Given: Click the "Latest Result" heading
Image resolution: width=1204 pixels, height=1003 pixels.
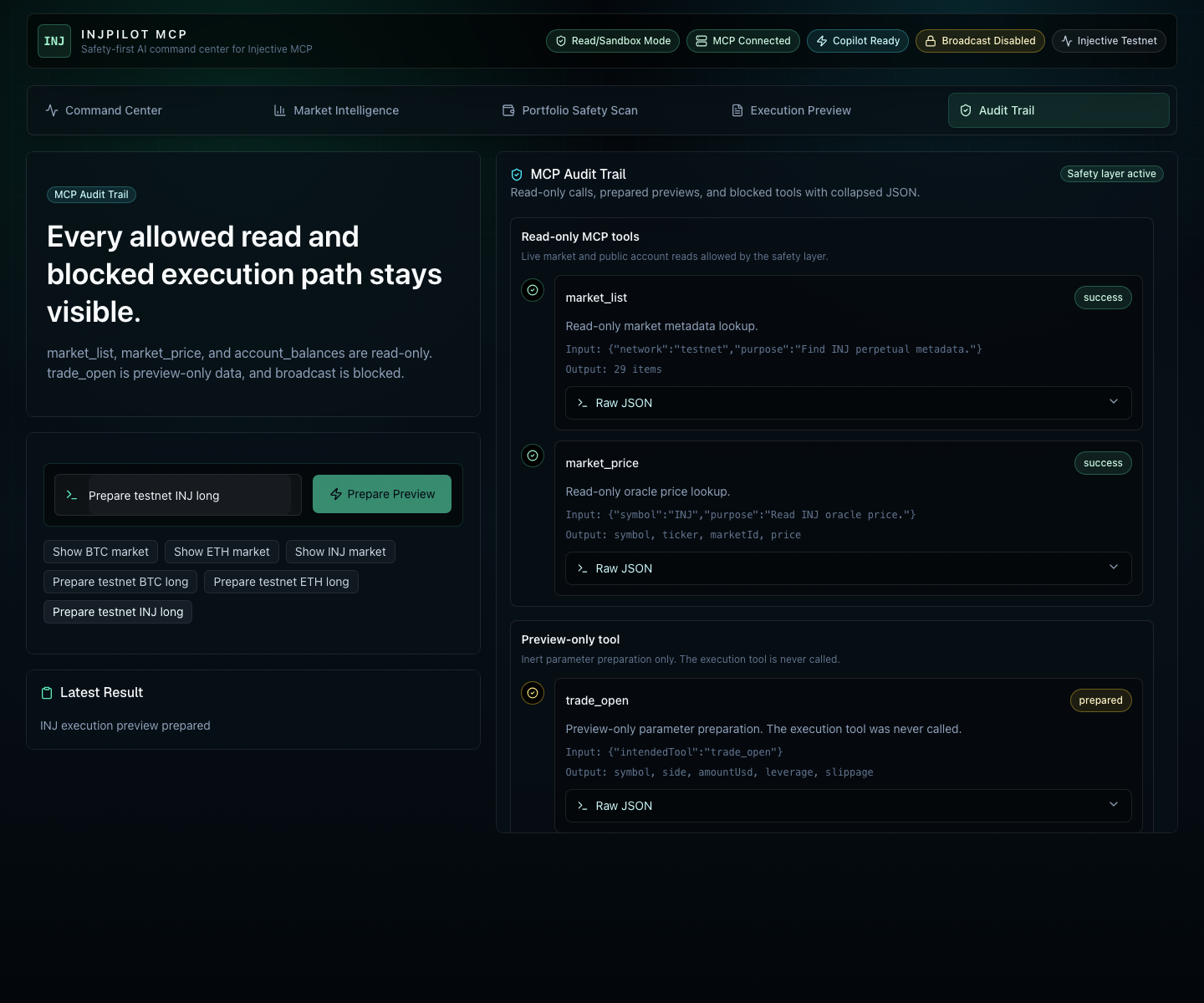Looking at the screenshot, I should click(101, 693).
